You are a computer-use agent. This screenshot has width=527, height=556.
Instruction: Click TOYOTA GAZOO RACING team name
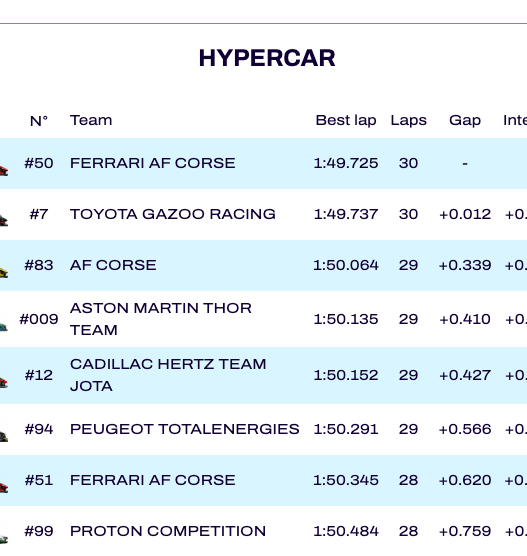click(173, 214)
